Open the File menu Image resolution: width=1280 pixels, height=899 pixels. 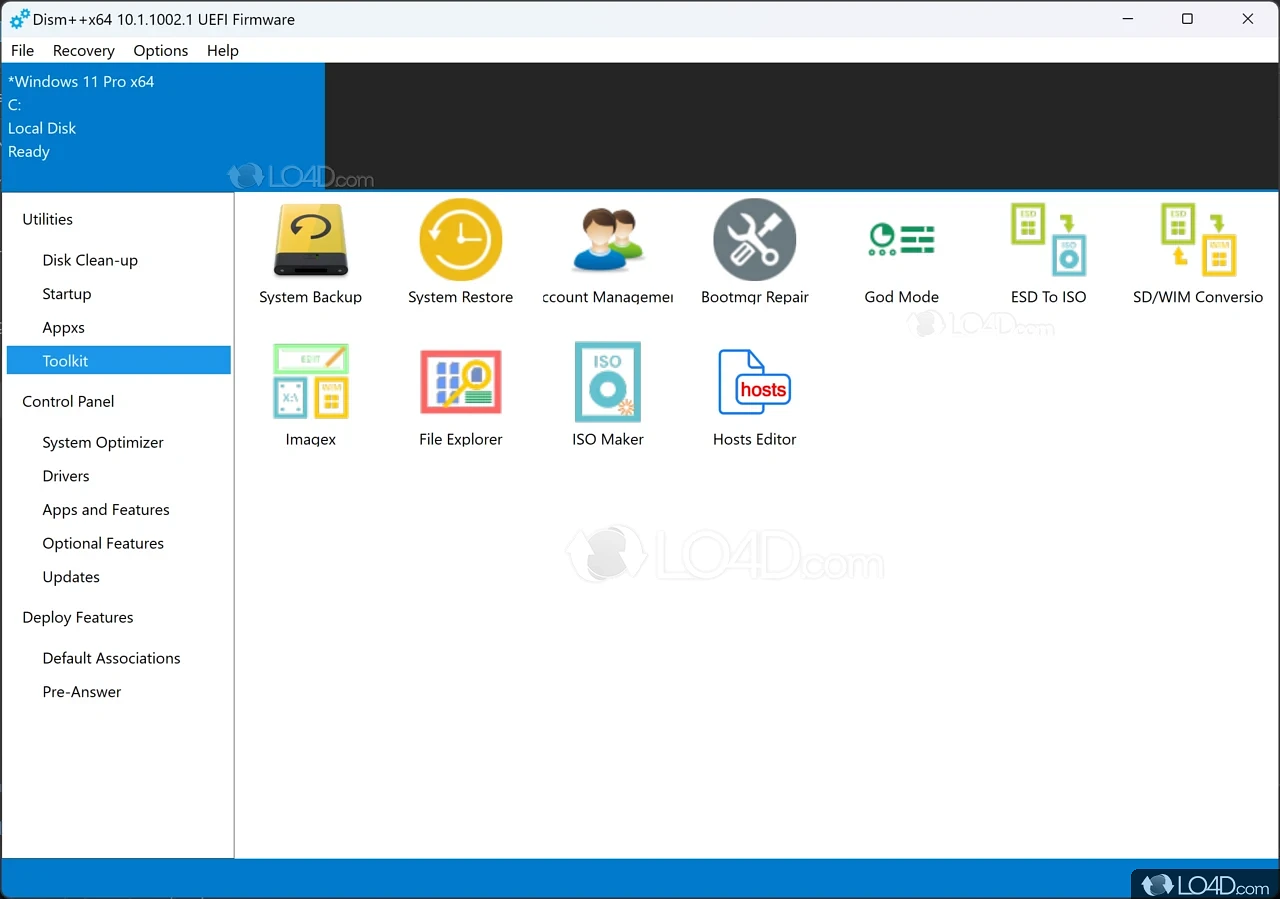[x=21, y=50]
